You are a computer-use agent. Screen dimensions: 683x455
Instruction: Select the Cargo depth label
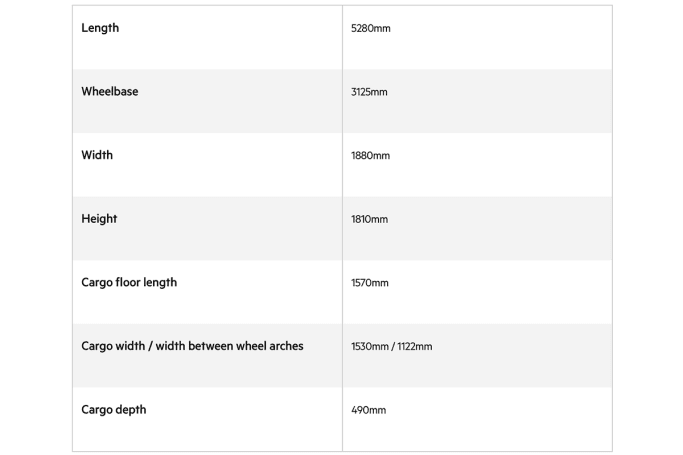coord(114,410)
